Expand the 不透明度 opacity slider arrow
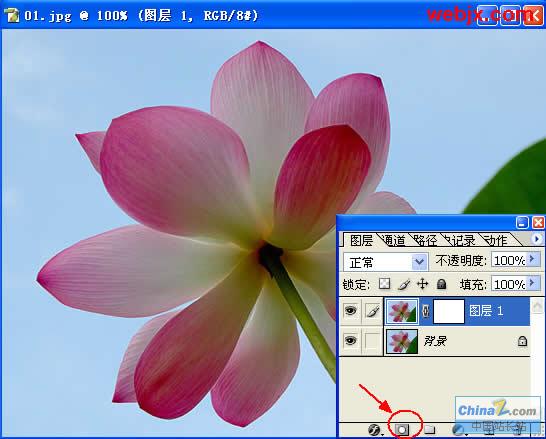The image size is (546, 439). (533, 259)
